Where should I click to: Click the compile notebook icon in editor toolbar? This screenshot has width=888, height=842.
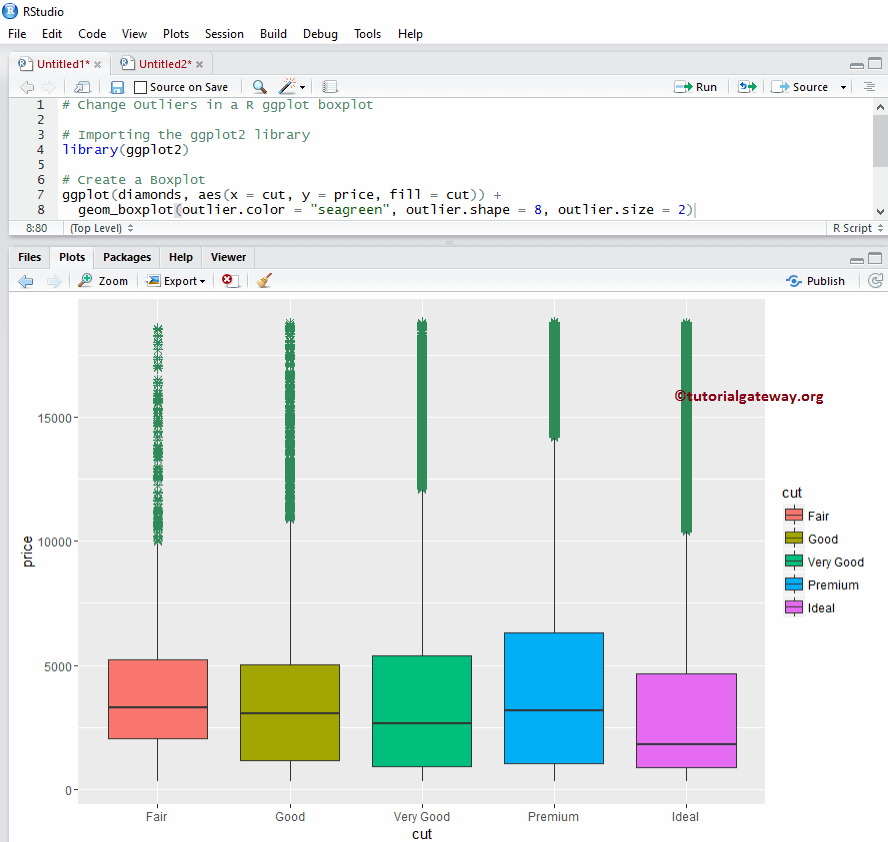pyautogui.click(x=330, y=87)
